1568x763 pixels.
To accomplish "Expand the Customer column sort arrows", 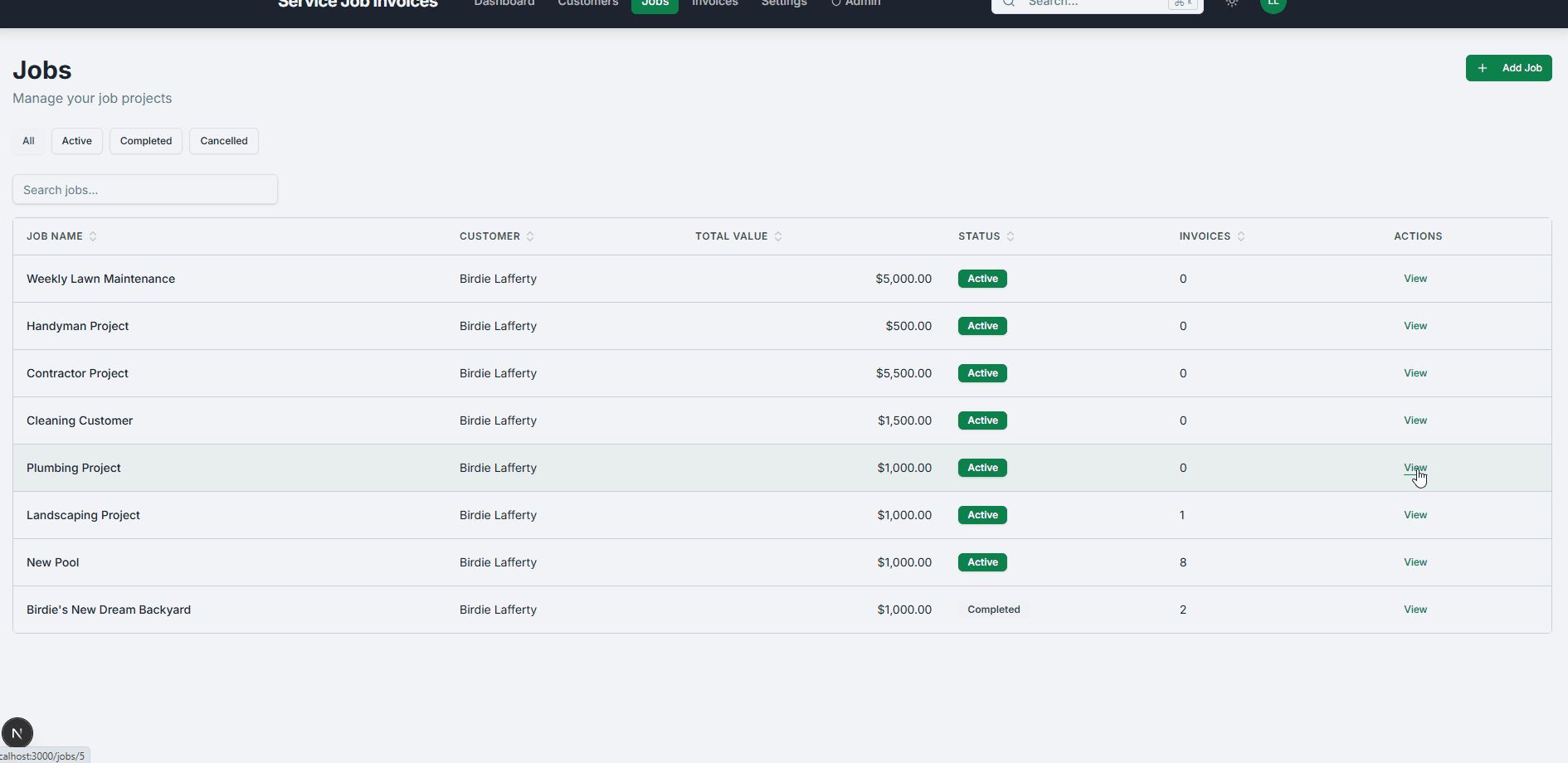I will [532, 236].
